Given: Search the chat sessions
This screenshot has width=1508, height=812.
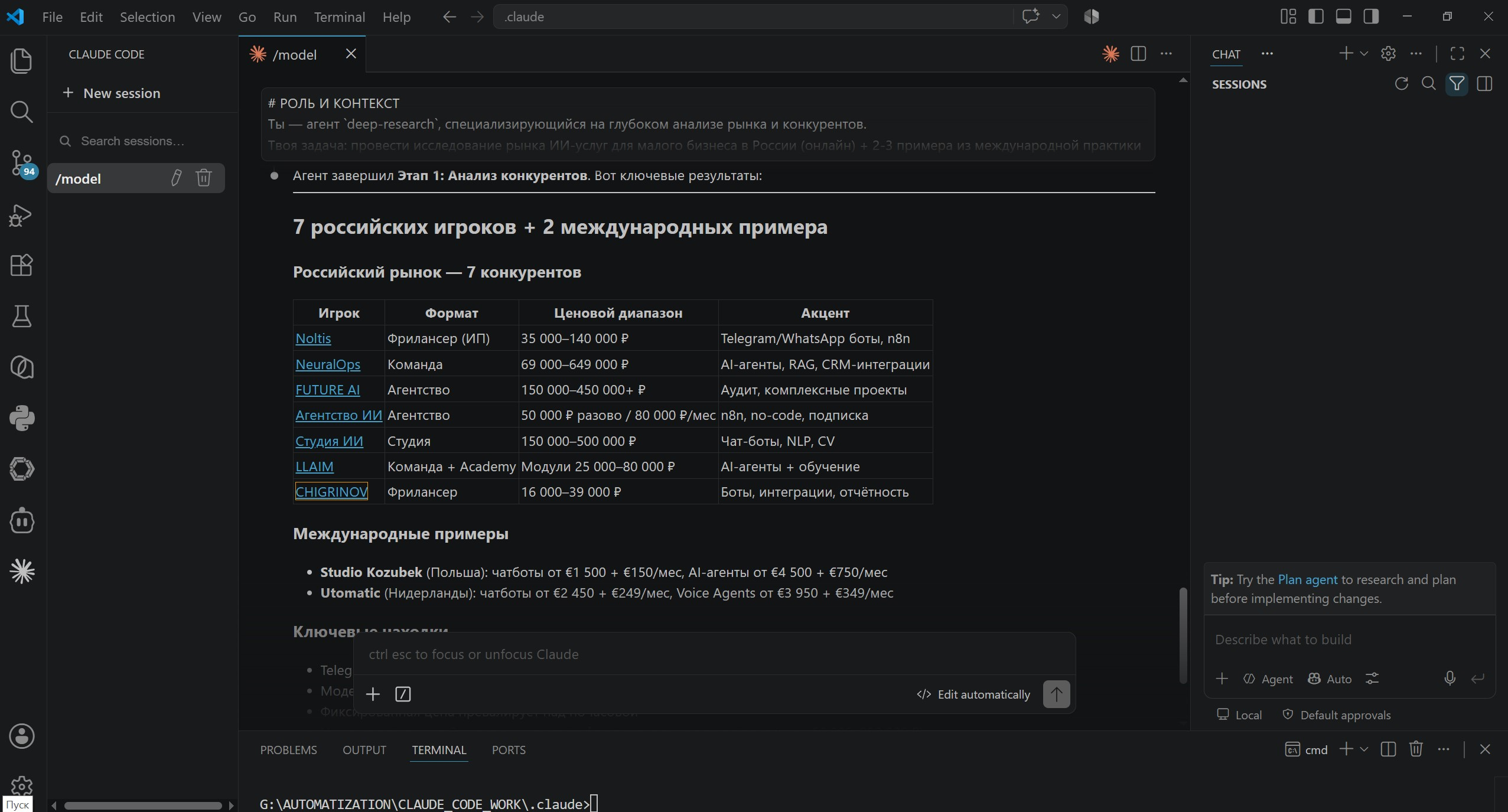Looking at the screenshot, I should point(1429,84).
